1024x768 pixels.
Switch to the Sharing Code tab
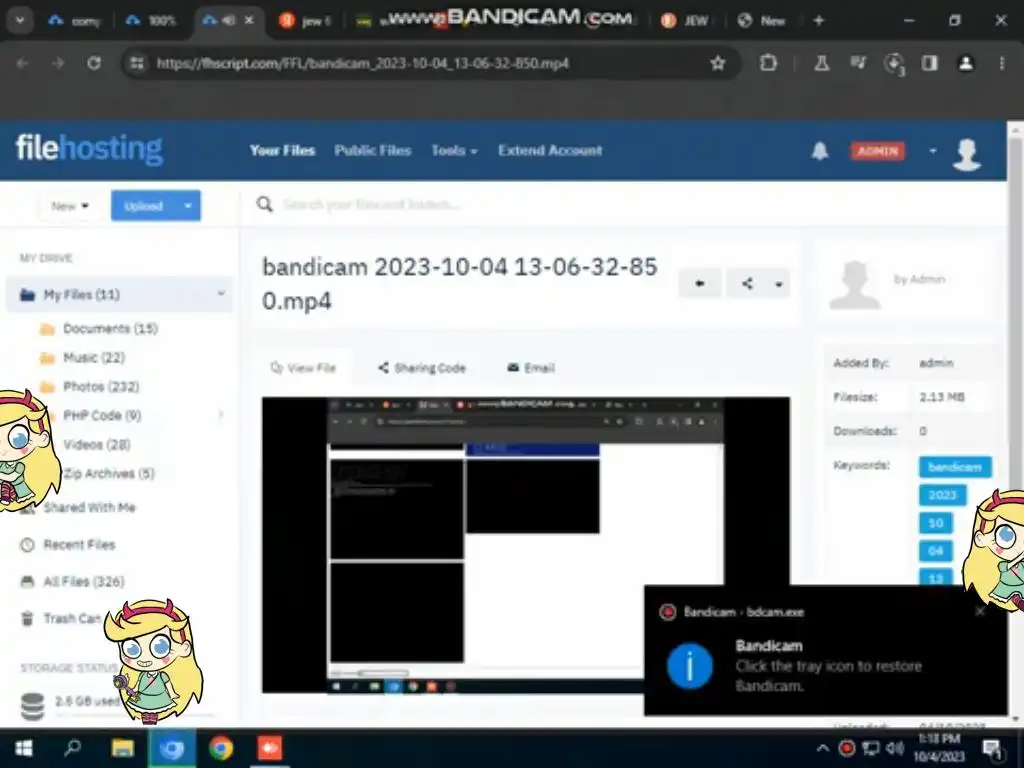(422, 368)
